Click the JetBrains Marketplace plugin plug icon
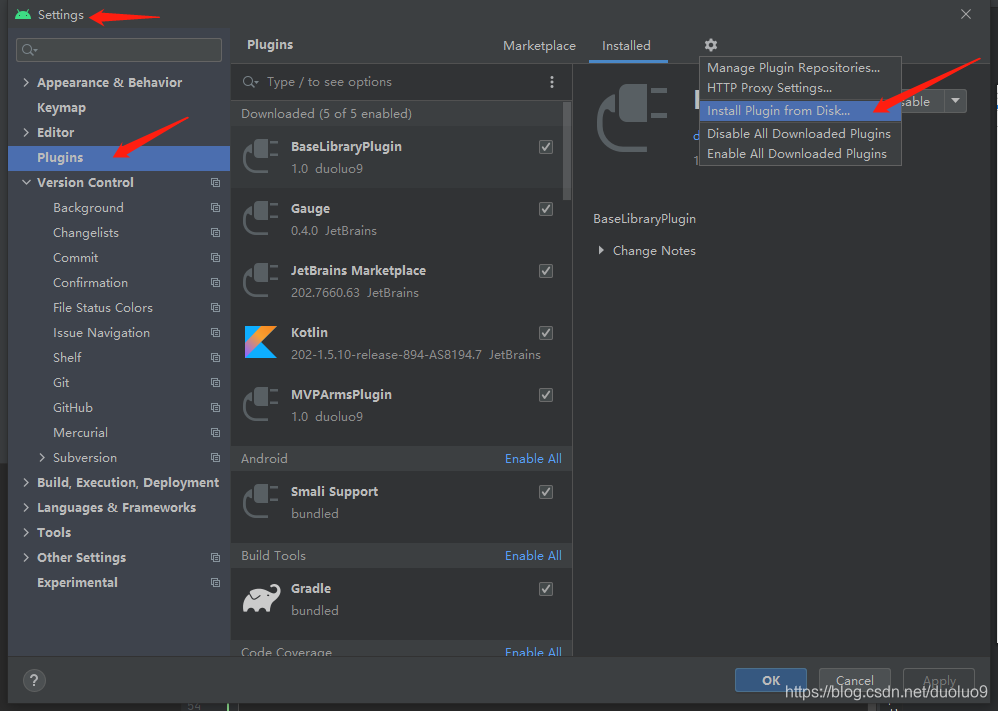Screen dimensions: 998x711 tap(261, 281)
